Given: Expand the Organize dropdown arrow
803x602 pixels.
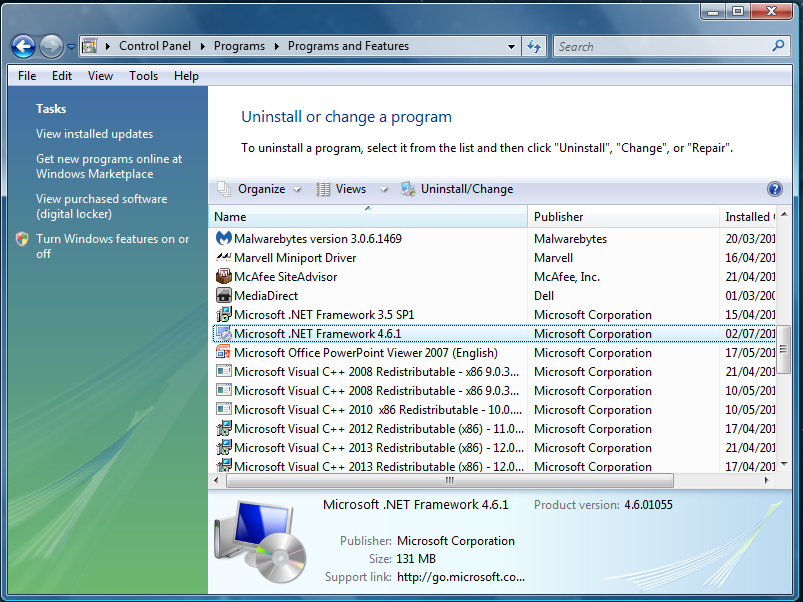Looking at the screenshot, I should pos(297,189).
